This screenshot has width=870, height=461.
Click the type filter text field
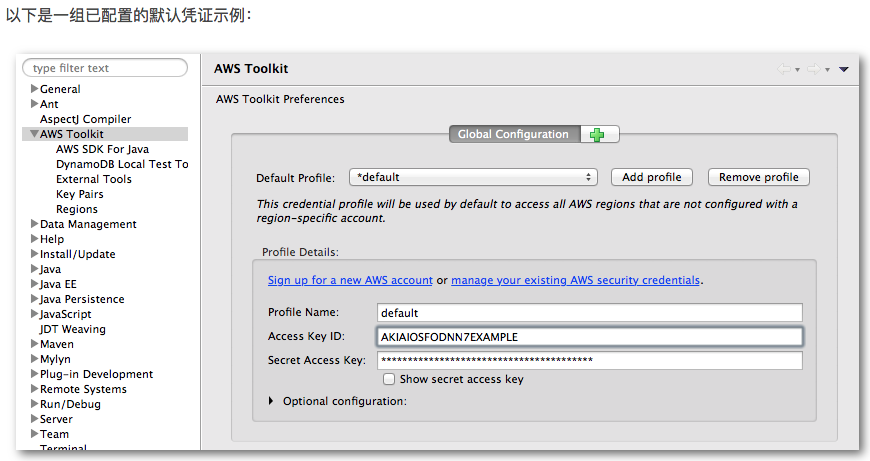105,68
